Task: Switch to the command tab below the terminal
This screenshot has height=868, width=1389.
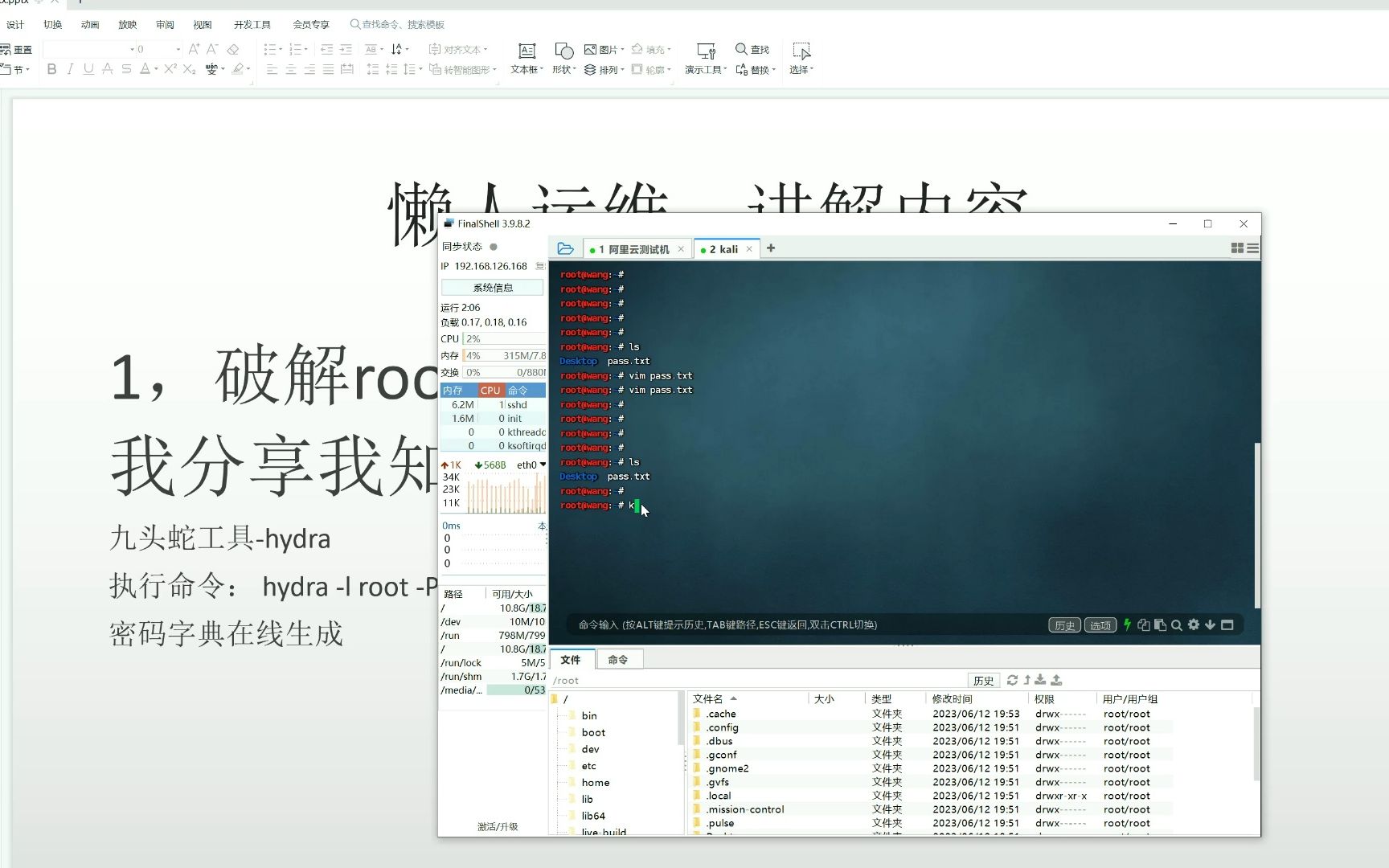Action: pyautogui.click(x=618, y=660)
